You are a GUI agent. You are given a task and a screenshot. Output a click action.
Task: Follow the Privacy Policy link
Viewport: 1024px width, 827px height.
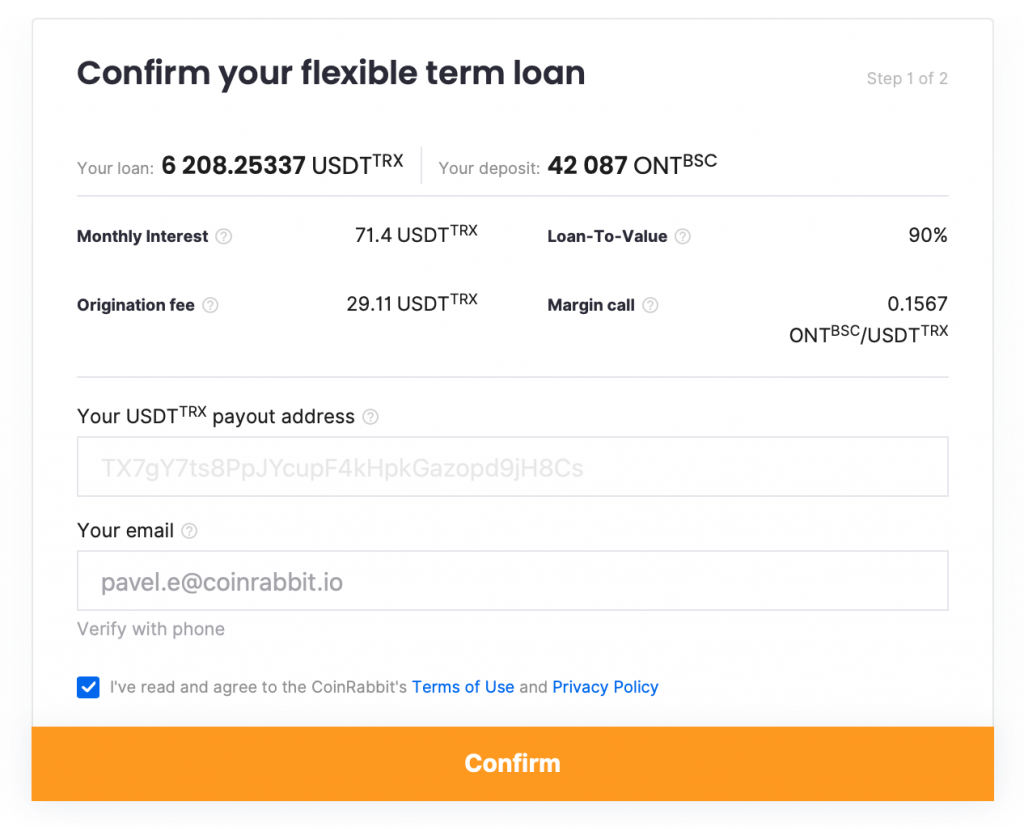click(x=605, y=687)
